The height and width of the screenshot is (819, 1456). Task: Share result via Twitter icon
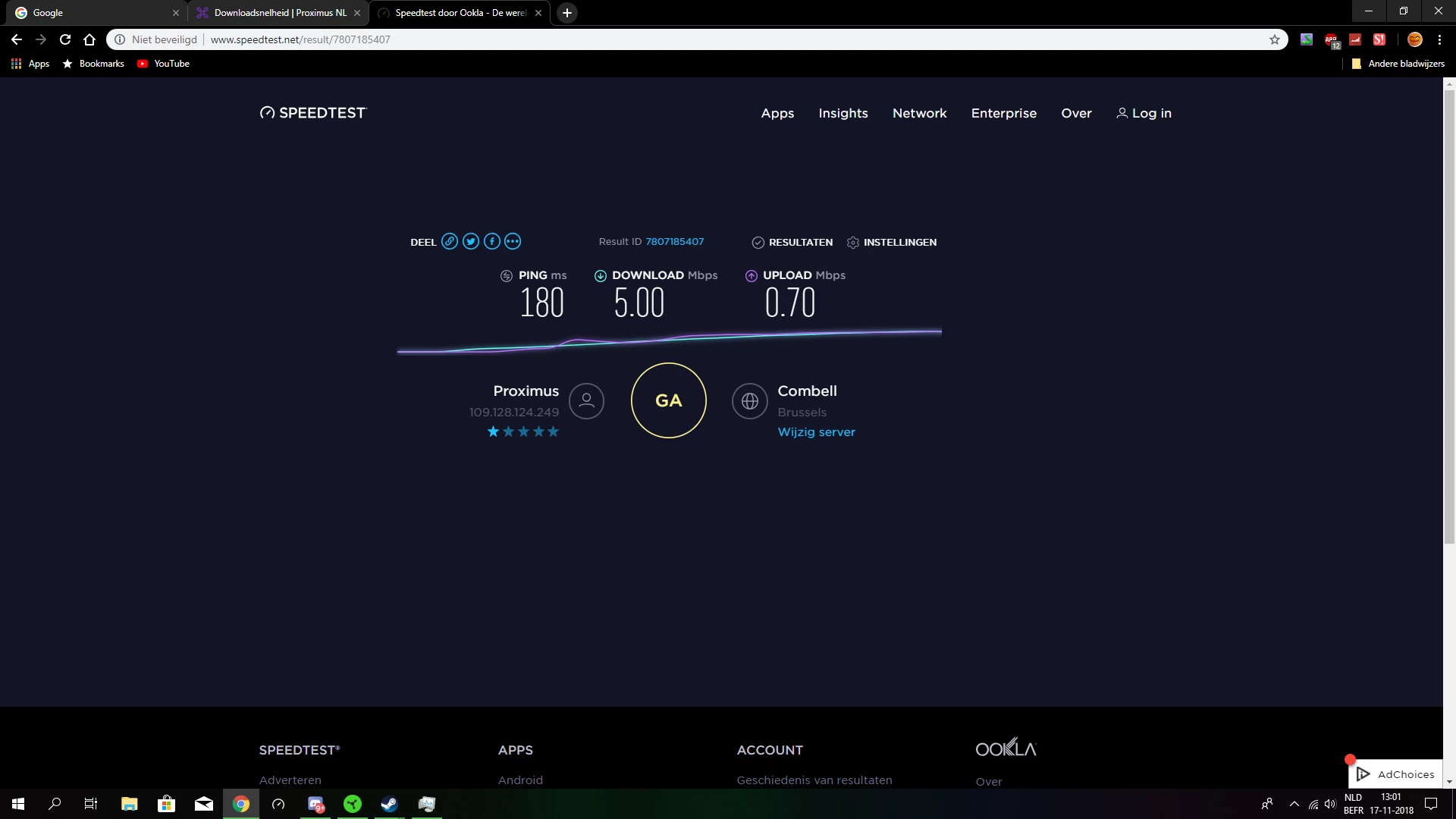471,242
